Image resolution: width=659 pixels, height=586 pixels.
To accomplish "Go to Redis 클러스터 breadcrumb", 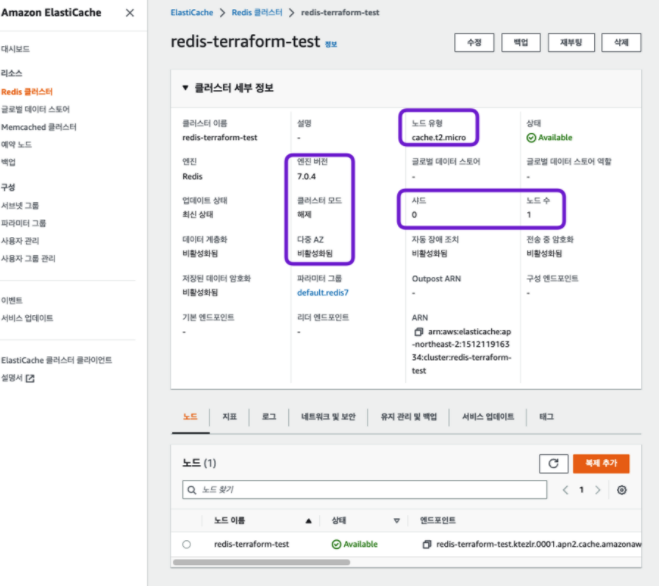I will (x=257, y=13).
